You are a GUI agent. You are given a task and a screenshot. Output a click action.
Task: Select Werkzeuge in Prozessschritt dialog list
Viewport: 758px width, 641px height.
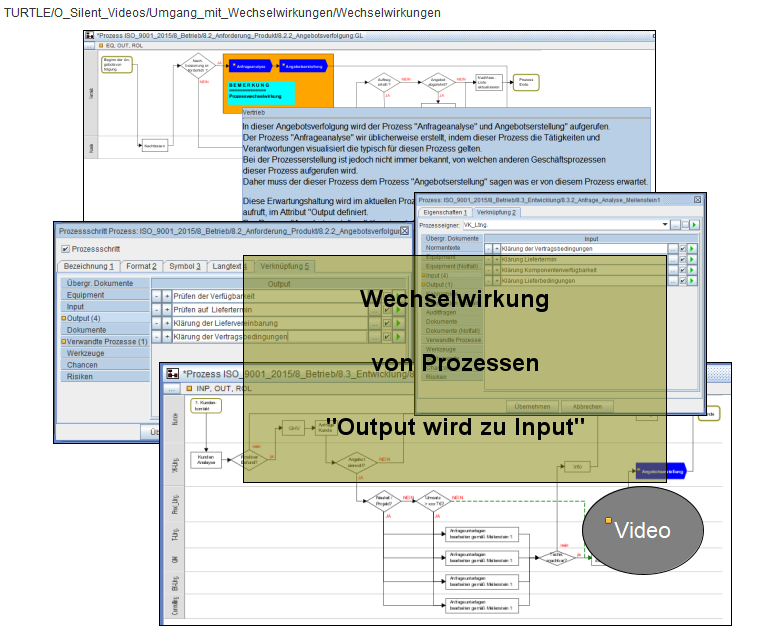105,353
